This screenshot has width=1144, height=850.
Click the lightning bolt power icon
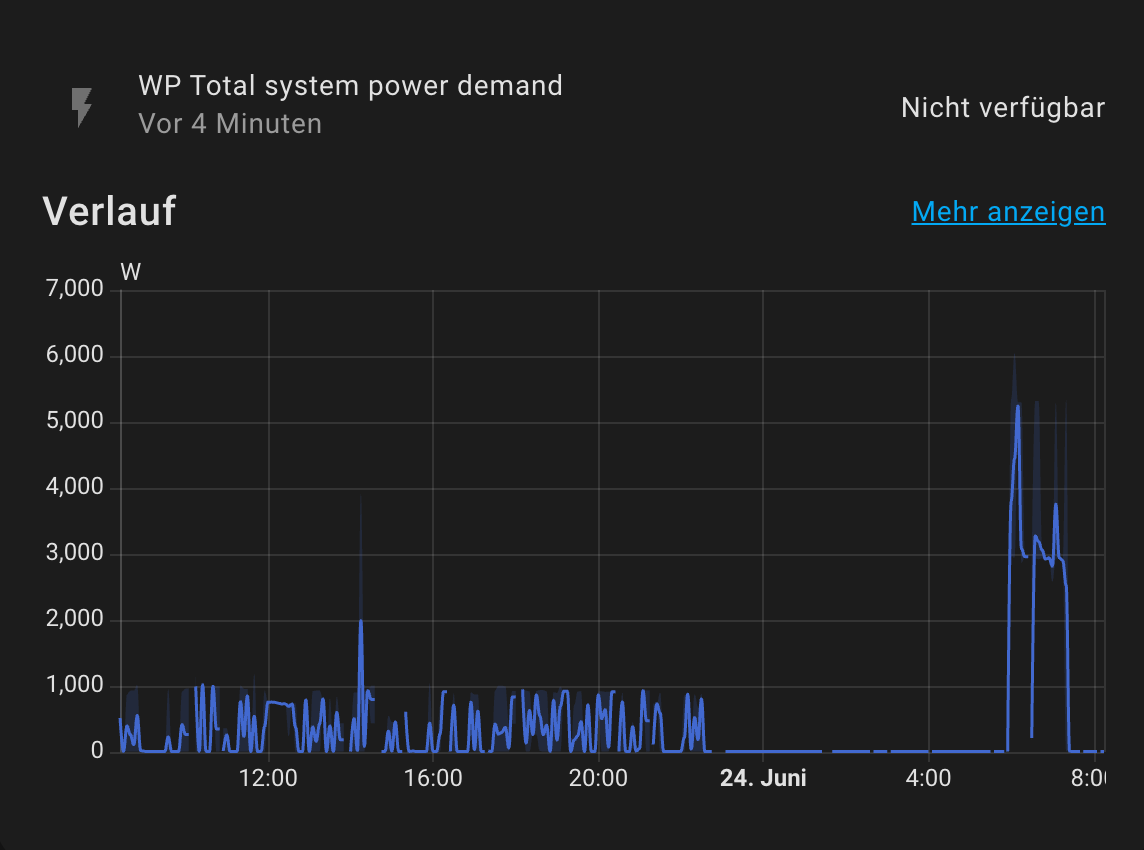(x=82, y=107)
